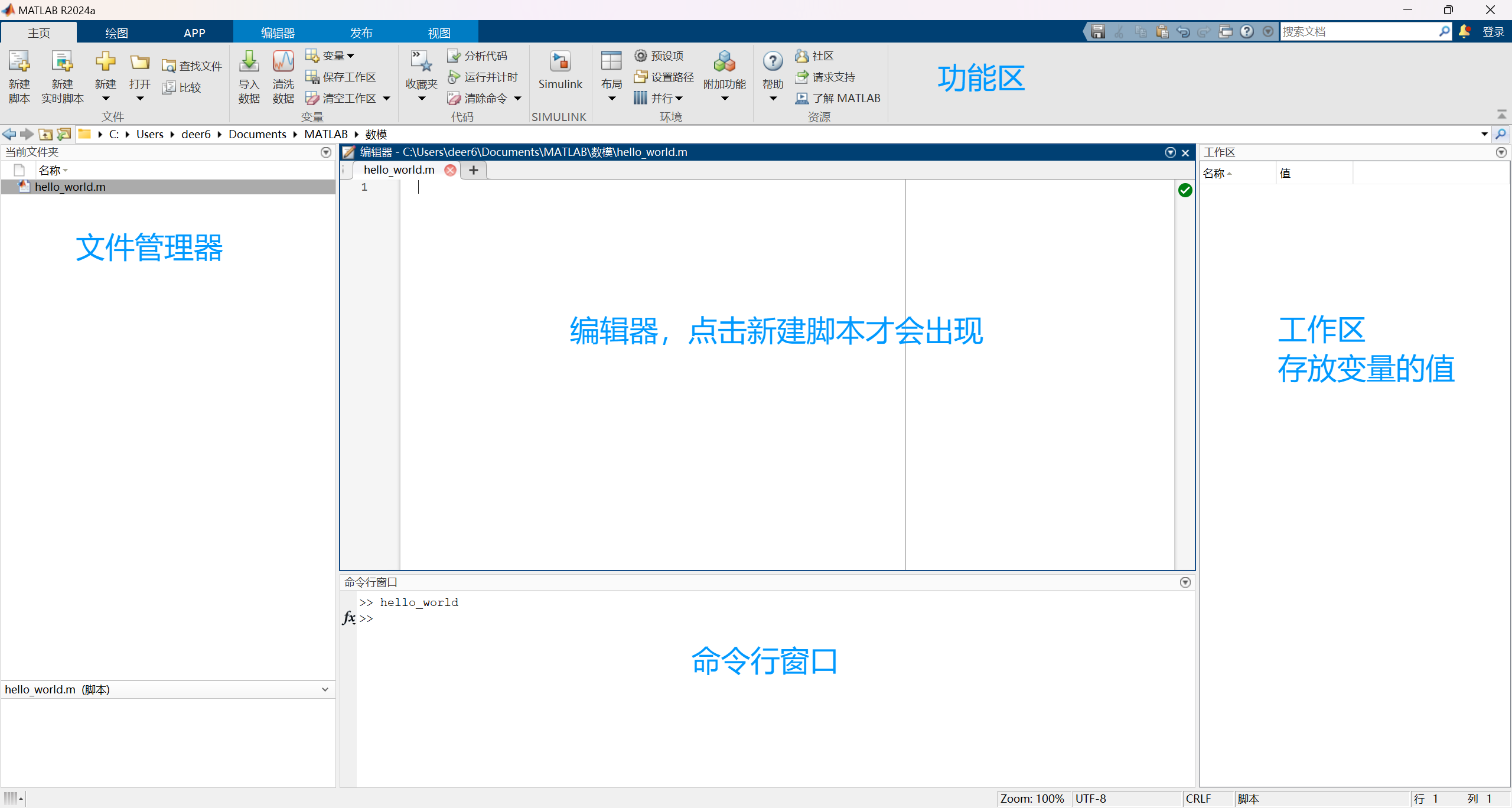Screen dimensions: 1512x808
Task: Click the Zoom 100% control
Action: (1033, 799)
